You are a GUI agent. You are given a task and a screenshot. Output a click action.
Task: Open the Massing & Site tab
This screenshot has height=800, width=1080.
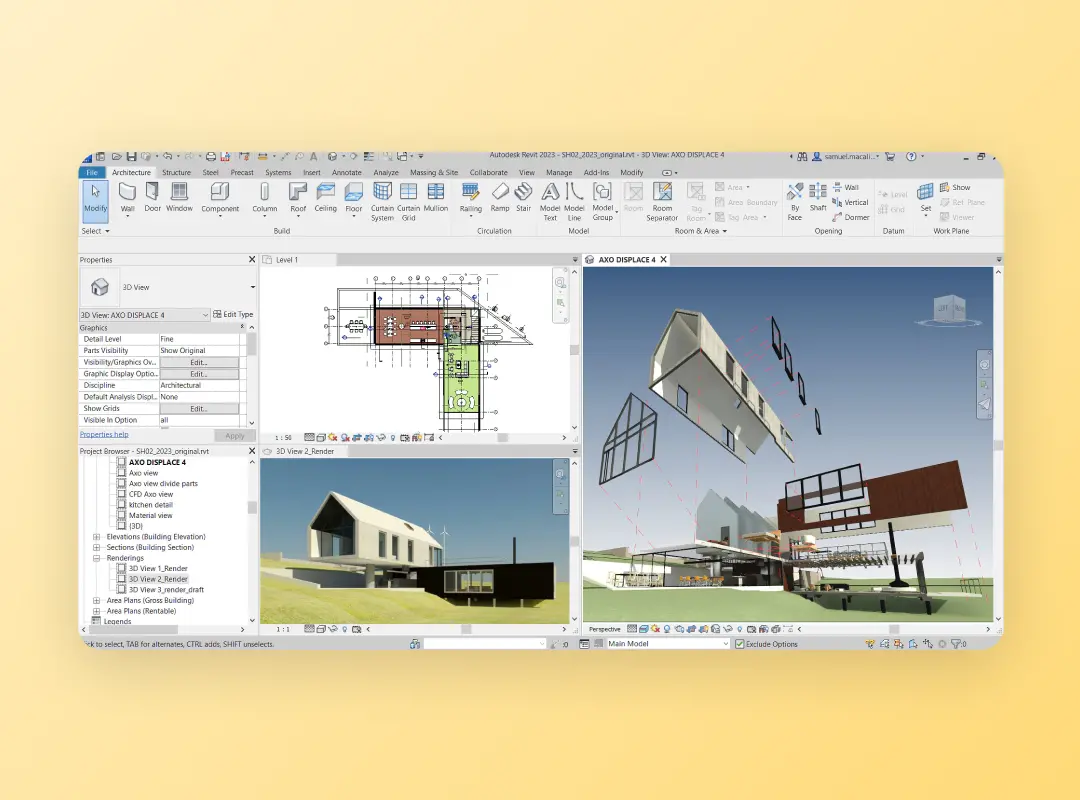(433, 172)
